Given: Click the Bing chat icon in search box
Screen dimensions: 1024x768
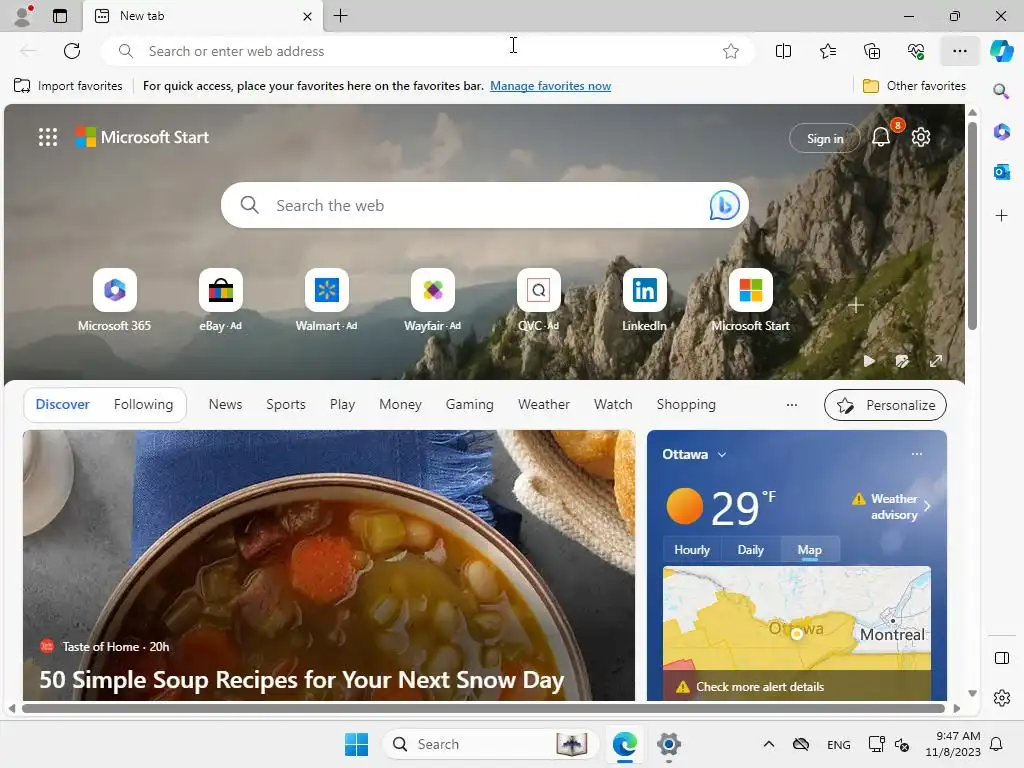Looking at the screenshot, I should [x=724, y=205].
